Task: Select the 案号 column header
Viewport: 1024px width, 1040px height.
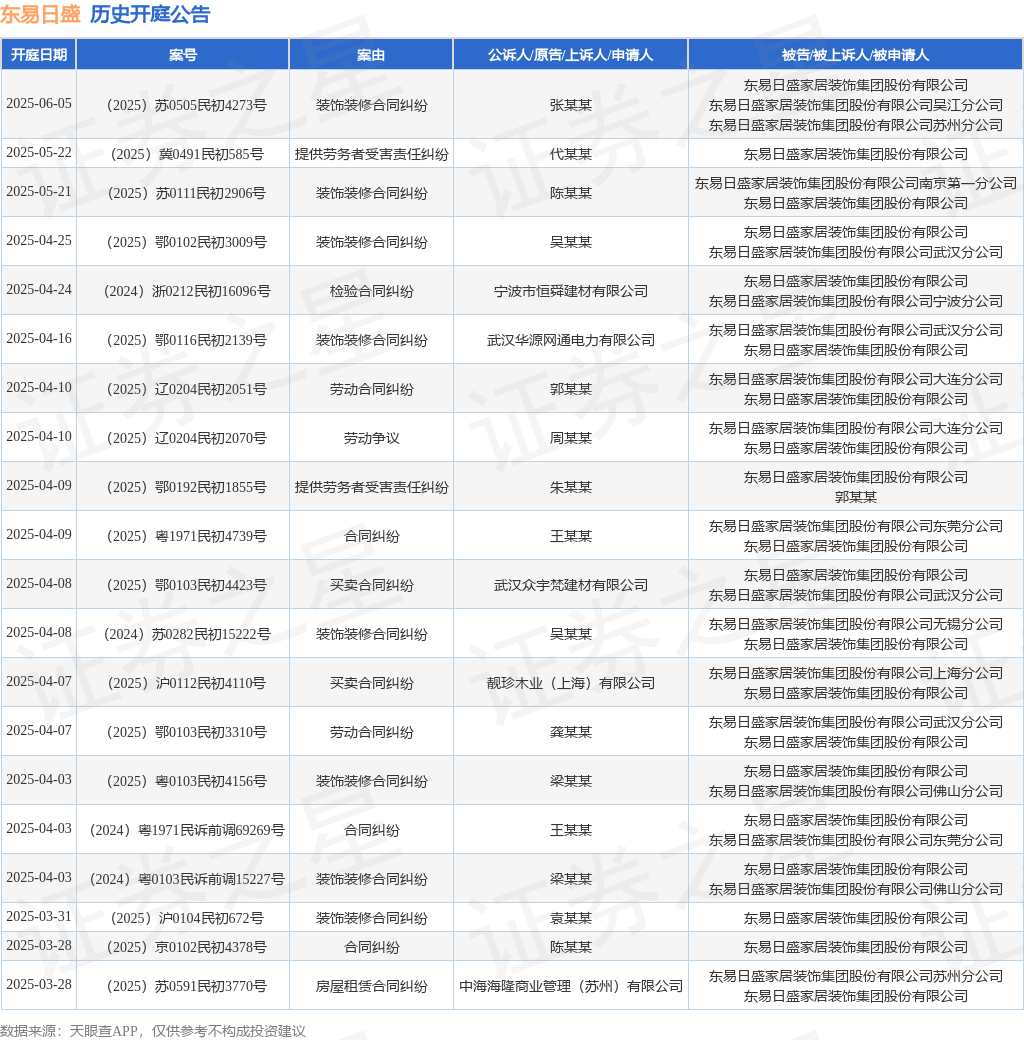Action: (183, 55)
